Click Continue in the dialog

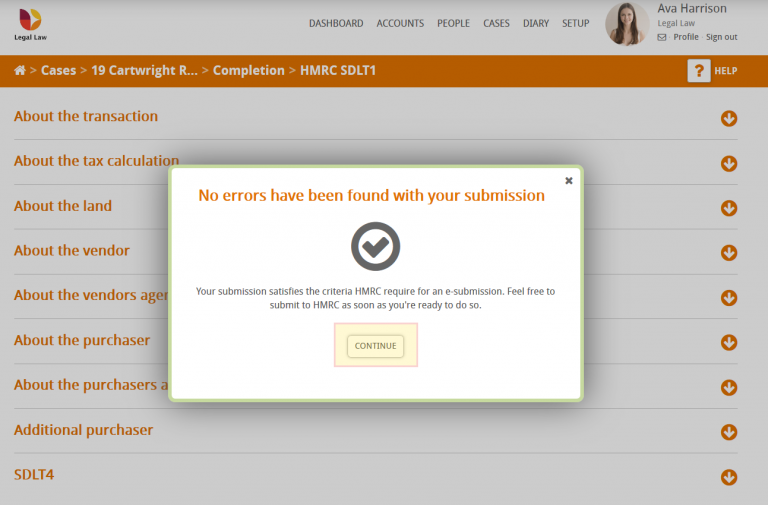[x=376, y=346]
